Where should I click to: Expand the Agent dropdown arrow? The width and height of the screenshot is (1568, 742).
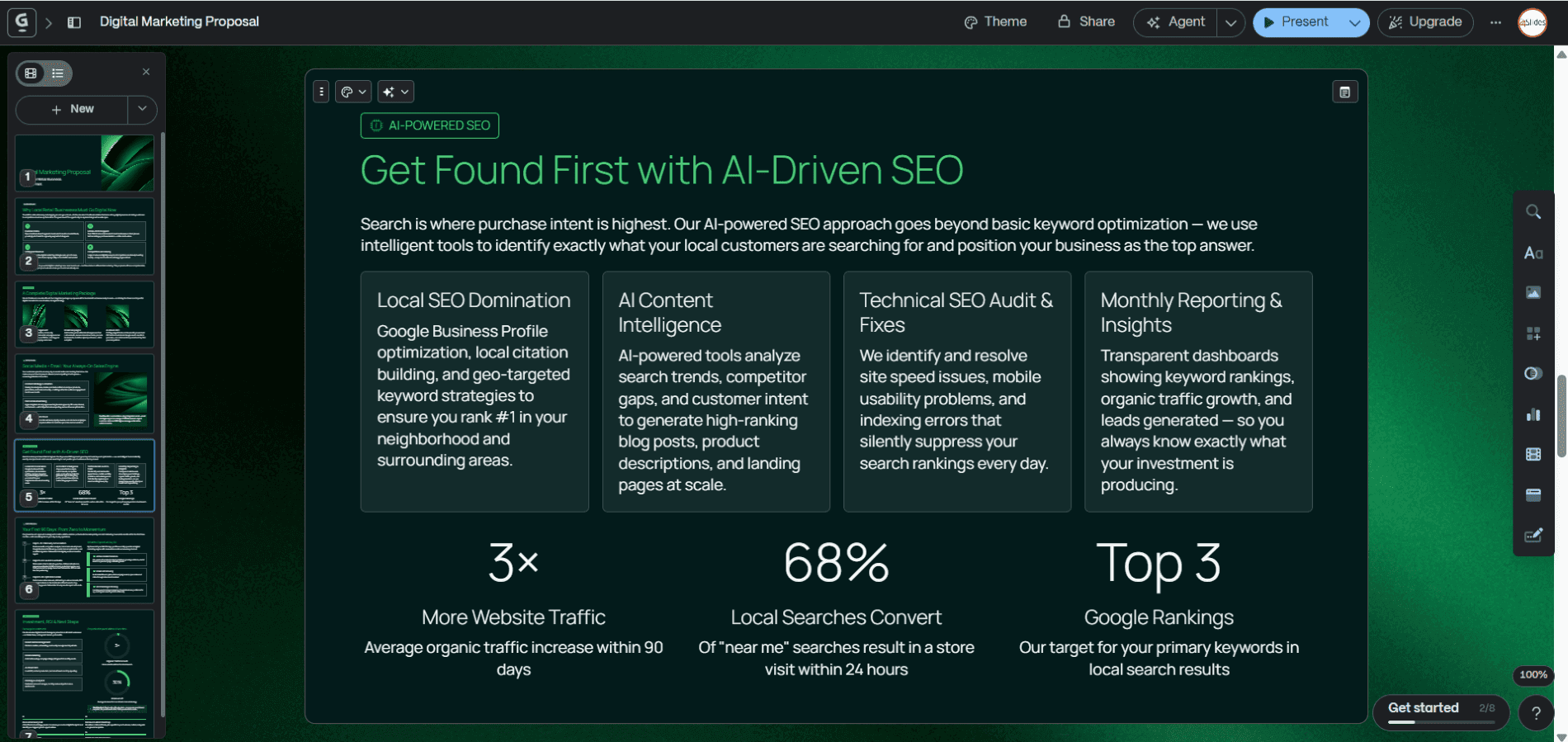pyautogui.click(x=1230, y=22)
